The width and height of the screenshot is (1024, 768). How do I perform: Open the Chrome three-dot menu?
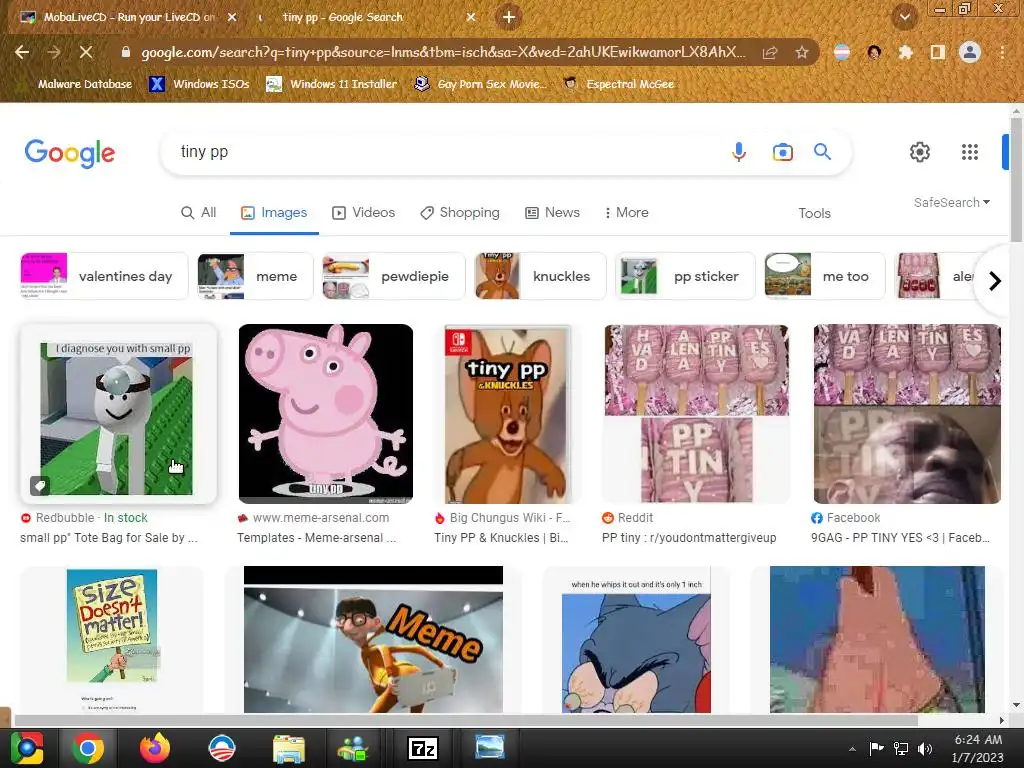pyautogui.click(x=1002, y=52)
